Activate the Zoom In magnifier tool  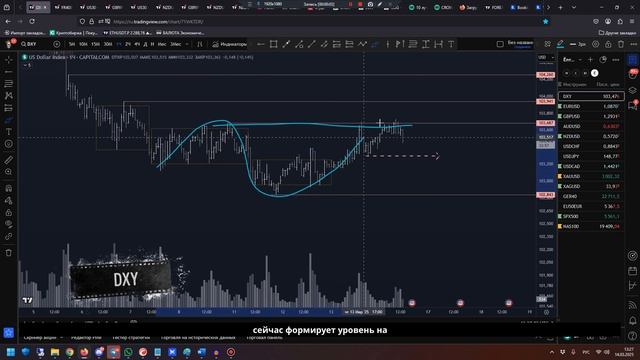(9, 172)
